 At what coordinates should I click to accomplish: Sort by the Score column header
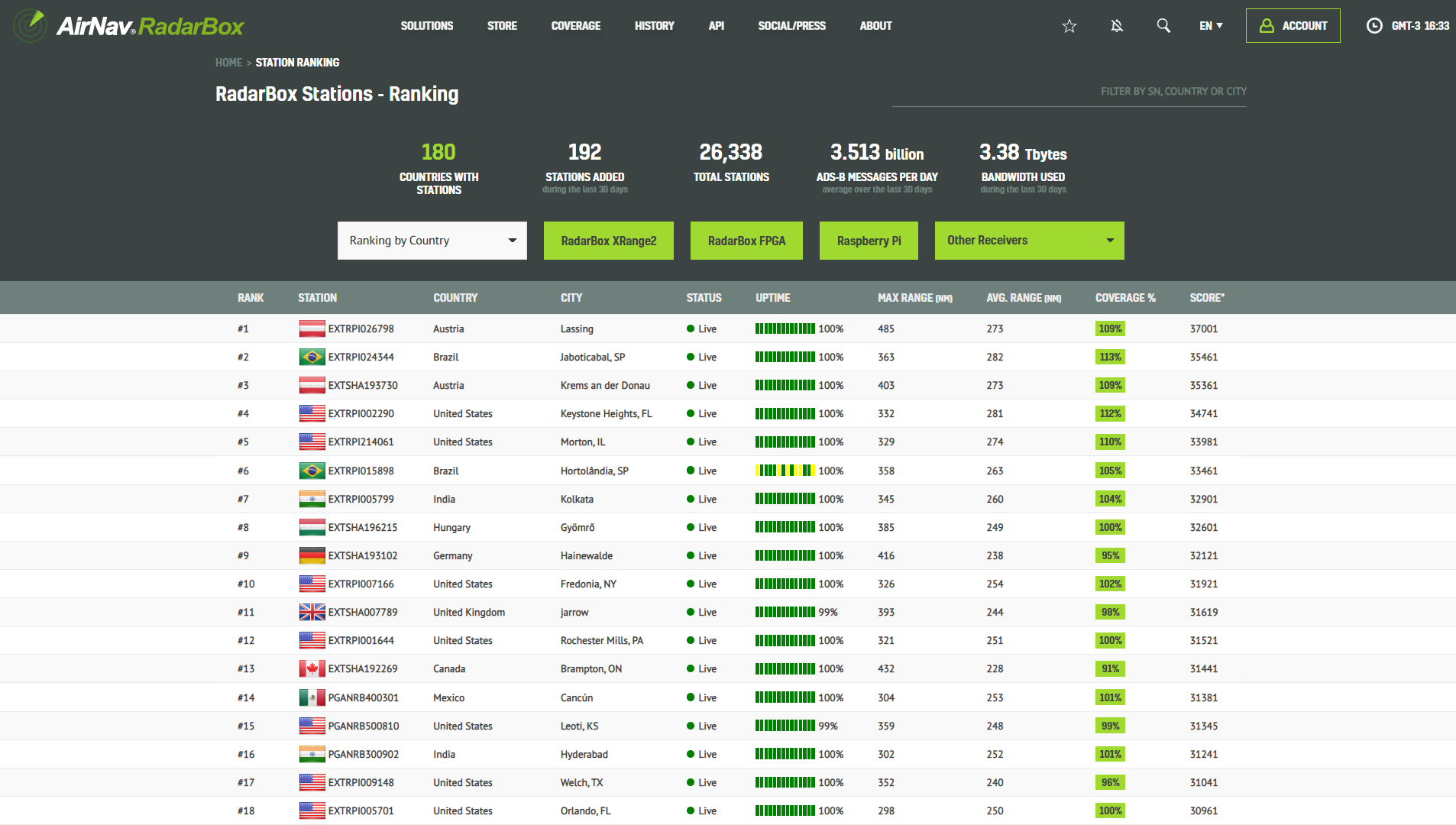(1207, 298)
